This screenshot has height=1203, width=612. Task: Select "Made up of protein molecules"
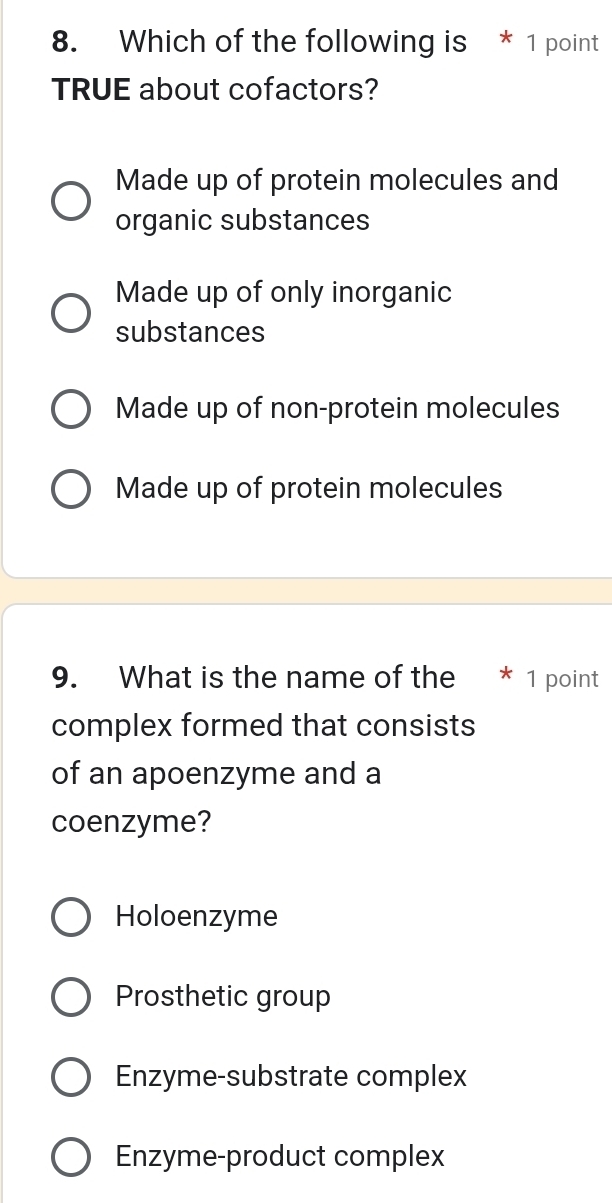(x=308, y=488)
